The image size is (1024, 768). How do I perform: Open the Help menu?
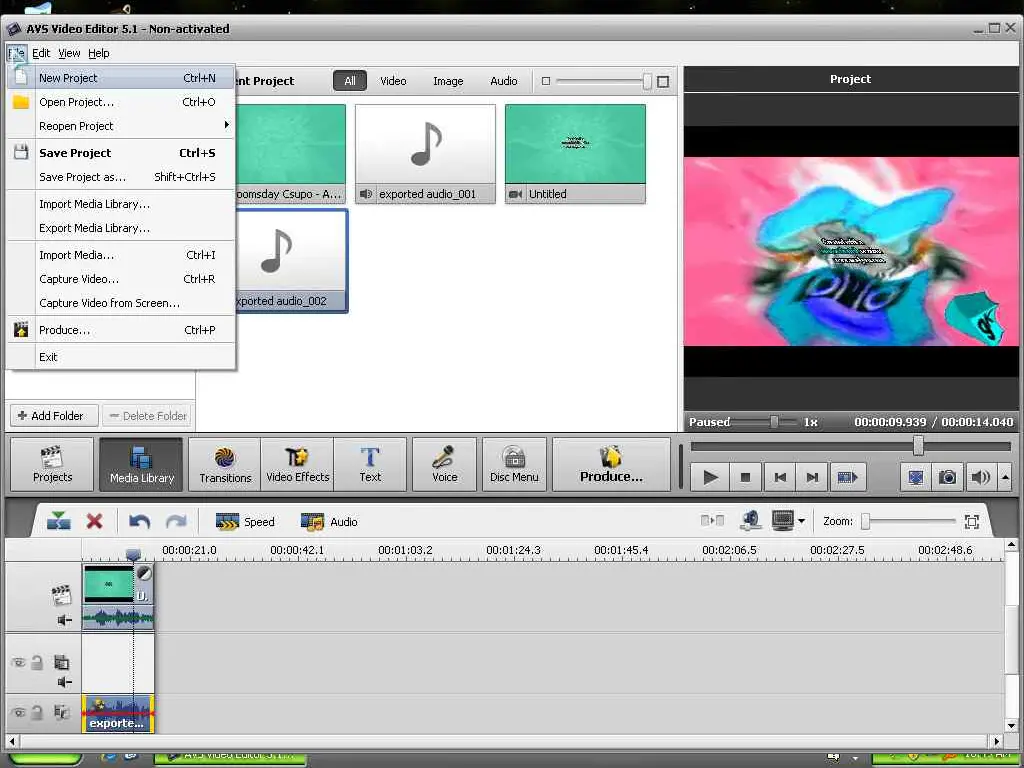coord(99,53)
